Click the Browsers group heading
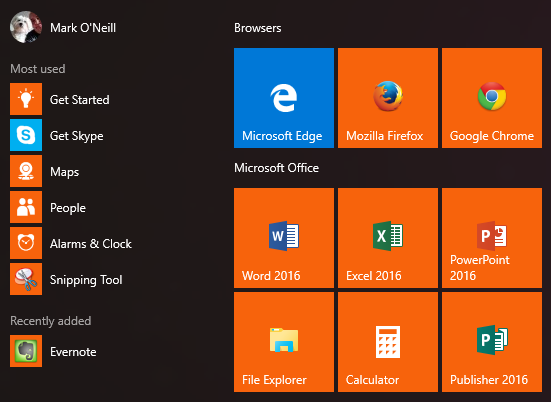 click(258, 28)
